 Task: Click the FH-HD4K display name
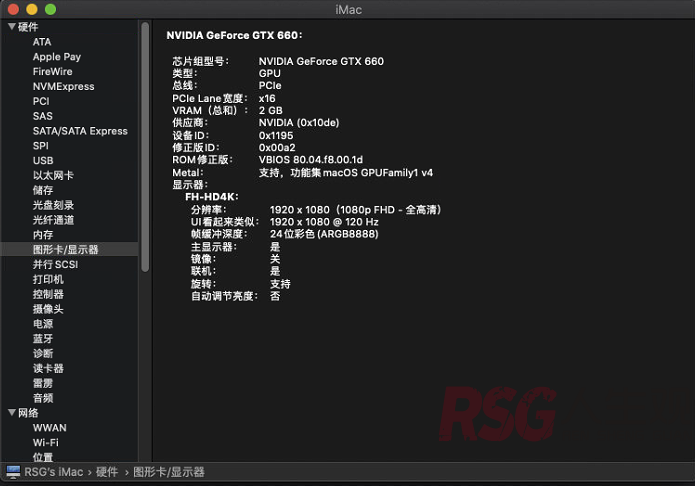(x=212, y=196)
